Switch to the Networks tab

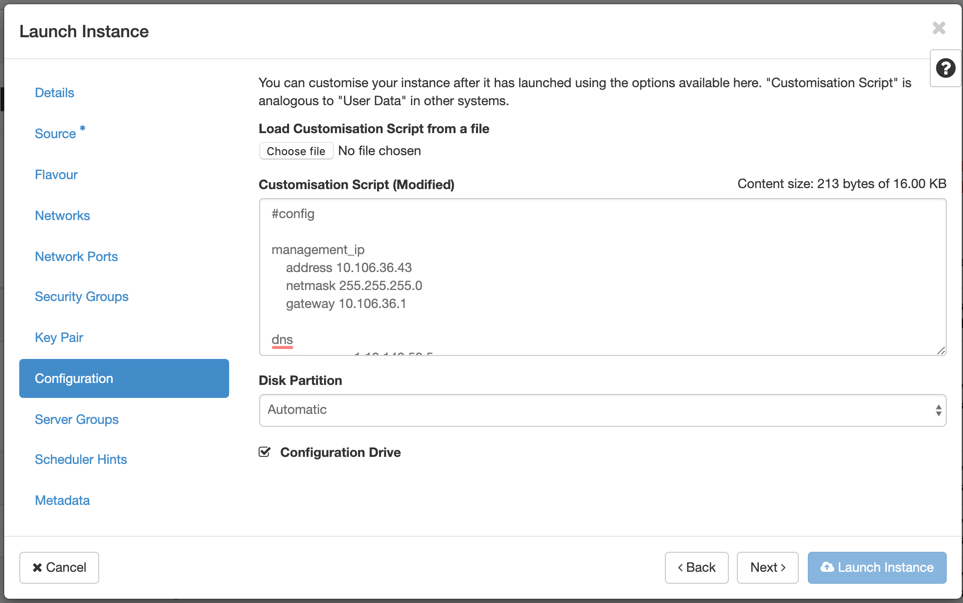(63, 216)
